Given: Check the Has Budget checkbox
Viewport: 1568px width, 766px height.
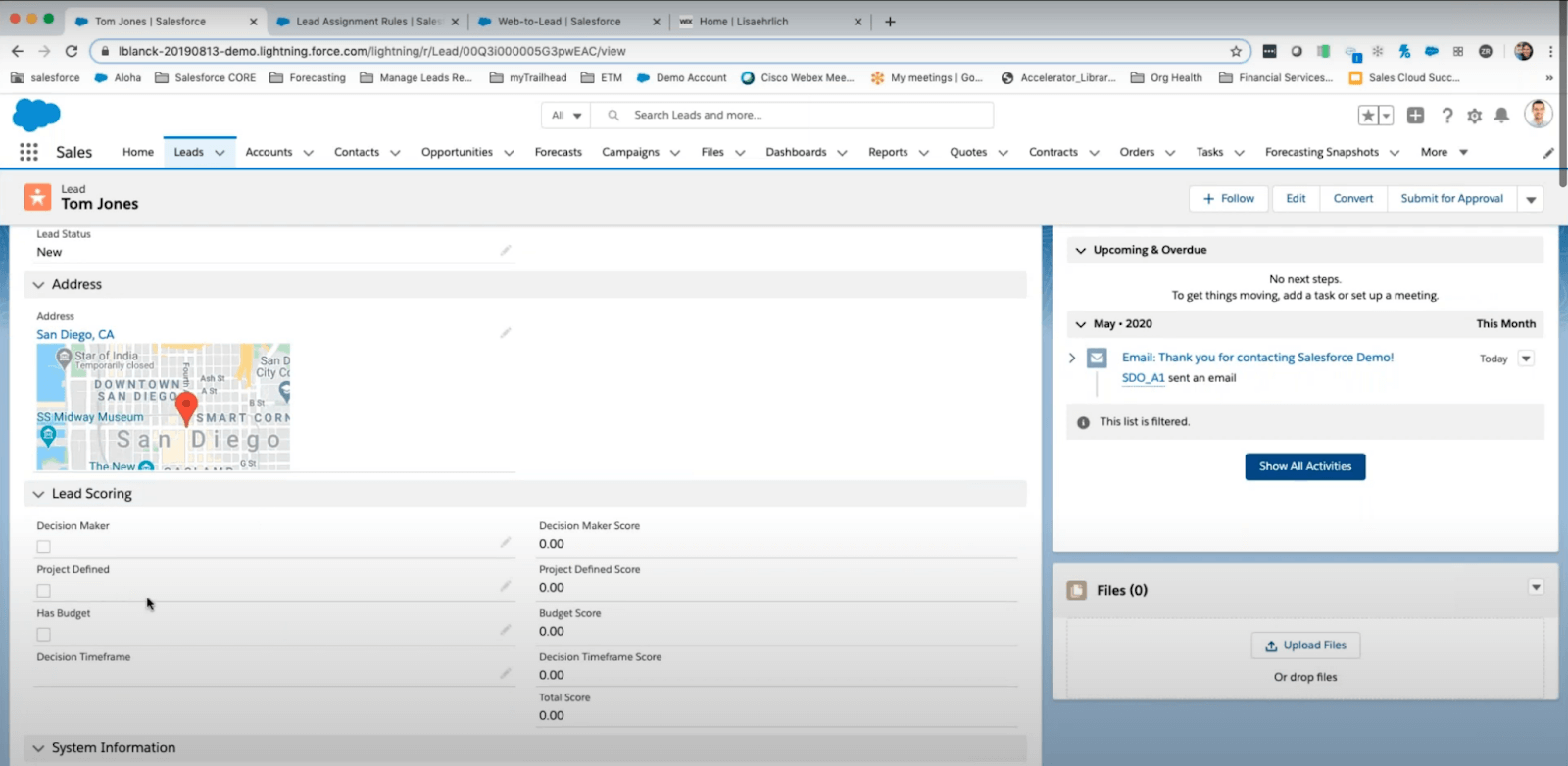Looking at the screenshot, I should (43, 635).
